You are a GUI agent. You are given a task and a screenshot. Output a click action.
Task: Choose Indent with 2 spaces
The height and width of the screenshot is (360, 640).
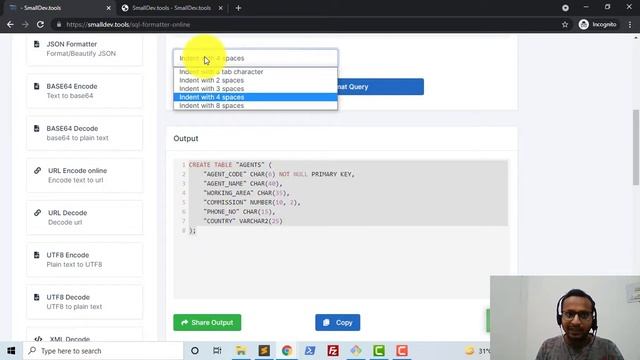(256, 80)
